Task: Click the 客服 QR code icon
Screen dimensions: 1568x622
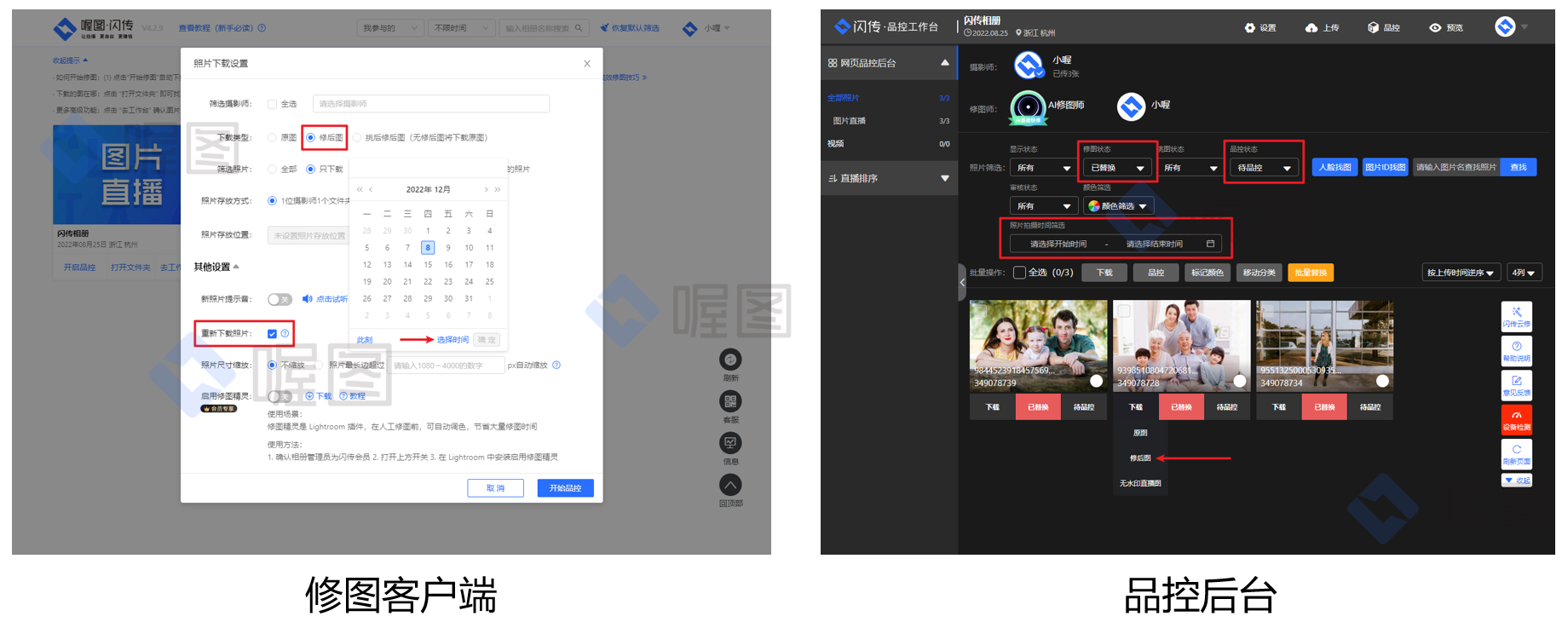Action: 730,401
